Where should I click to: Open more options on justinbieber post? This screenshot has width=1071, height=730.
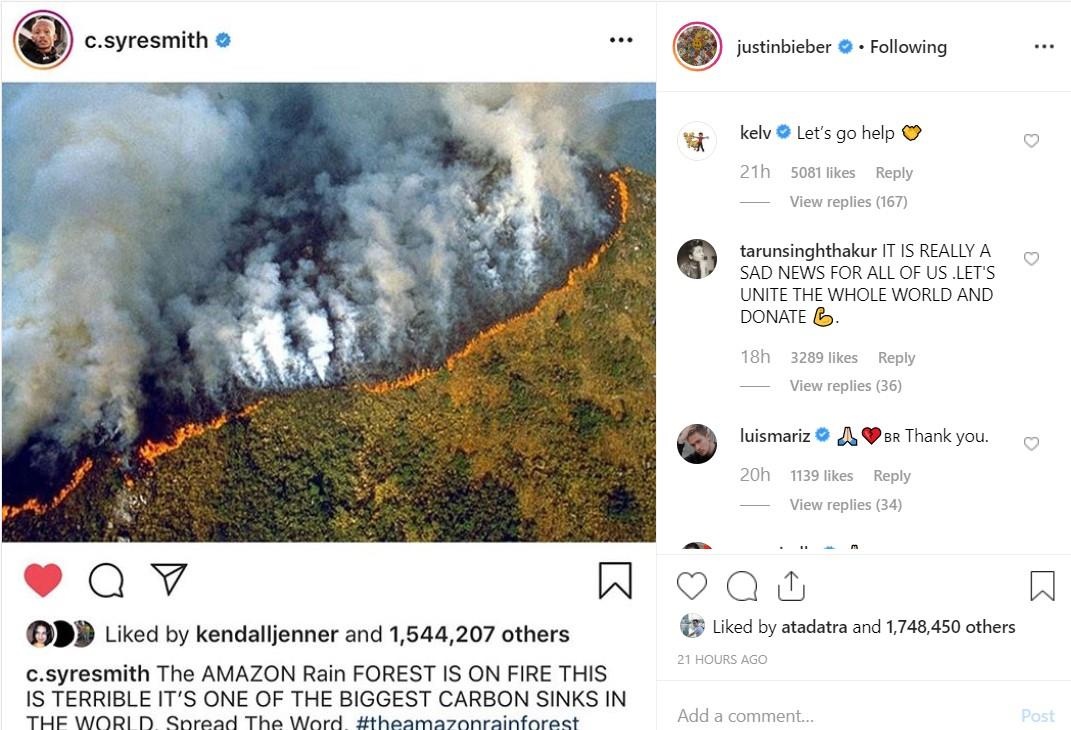[1044, 47]
